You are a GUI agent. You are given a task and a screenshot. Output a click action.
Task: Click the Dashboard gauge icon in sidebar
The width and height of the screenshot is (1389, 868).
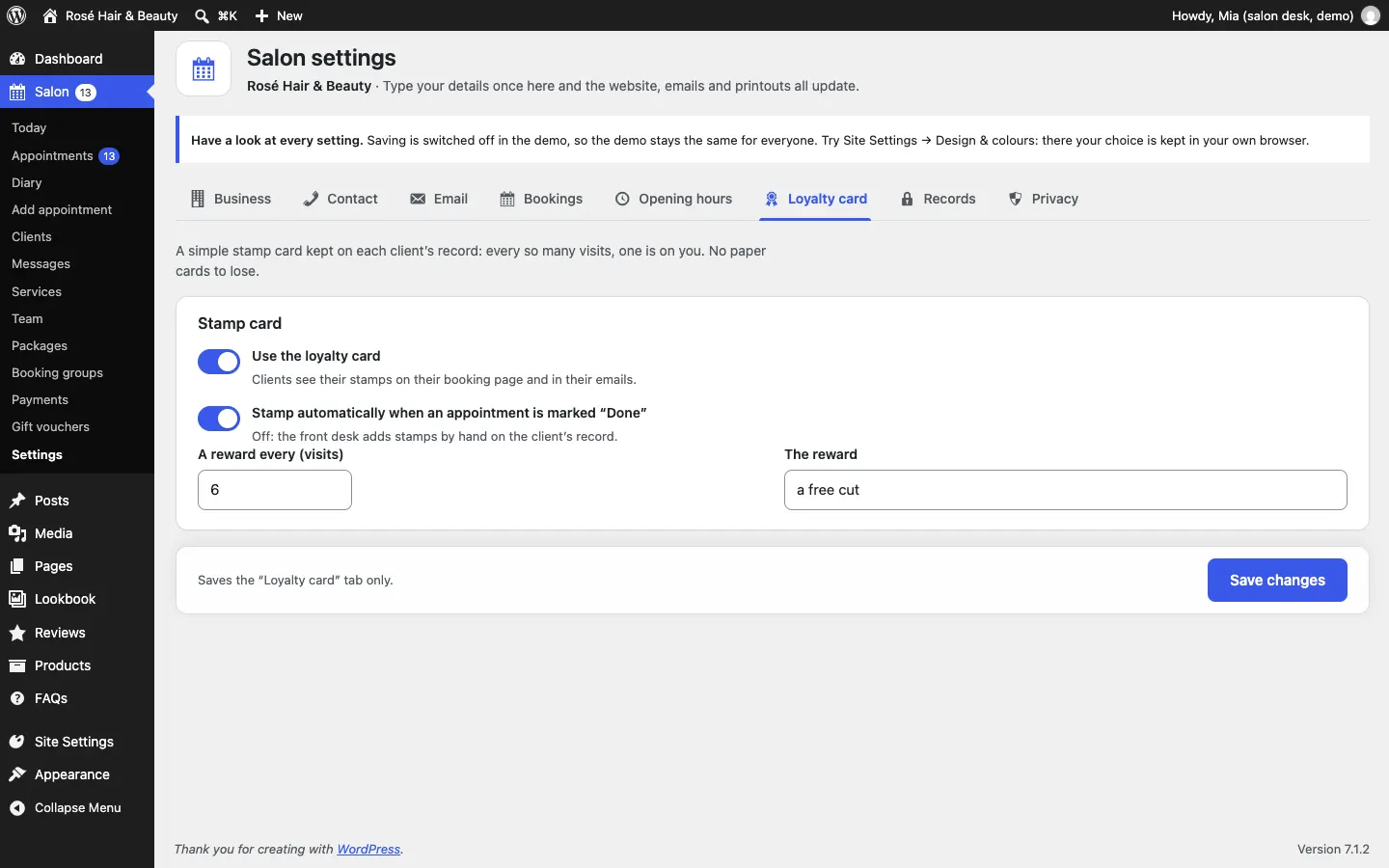tap(17, 59)
